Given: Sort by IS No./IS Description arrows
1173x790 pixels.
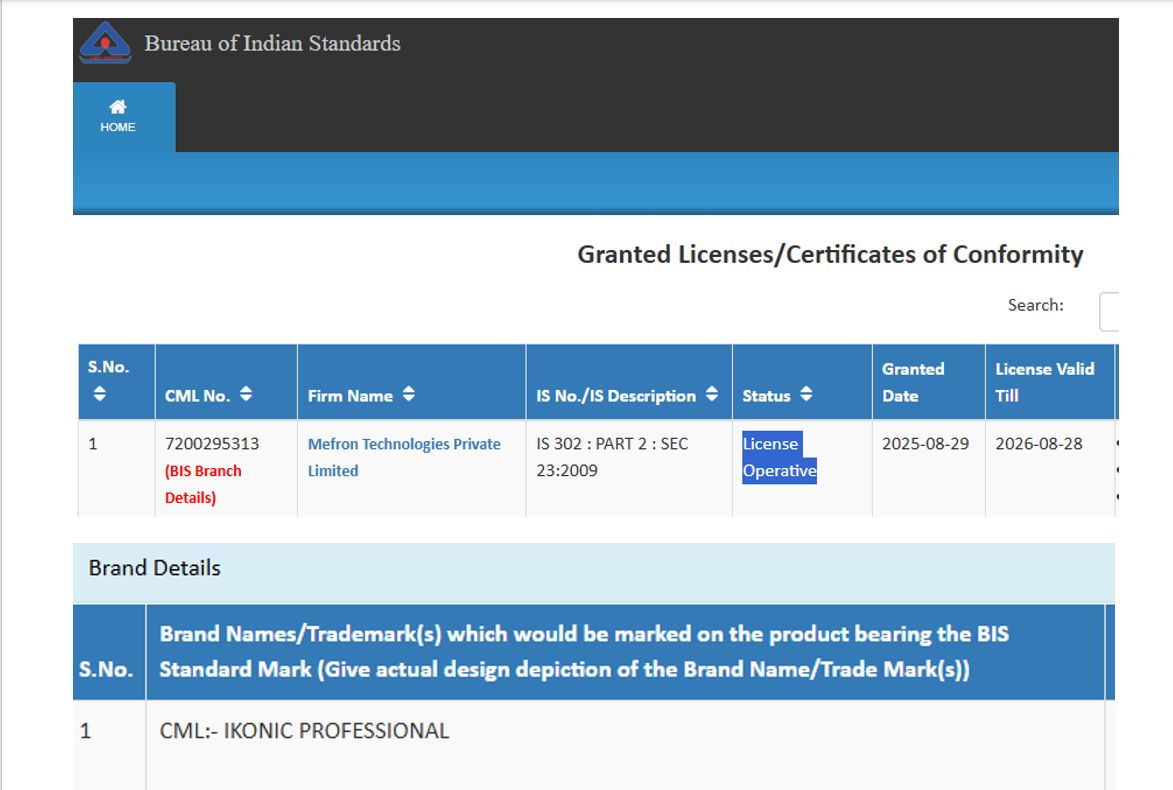Looking at the screenshot, I should 711,395.
